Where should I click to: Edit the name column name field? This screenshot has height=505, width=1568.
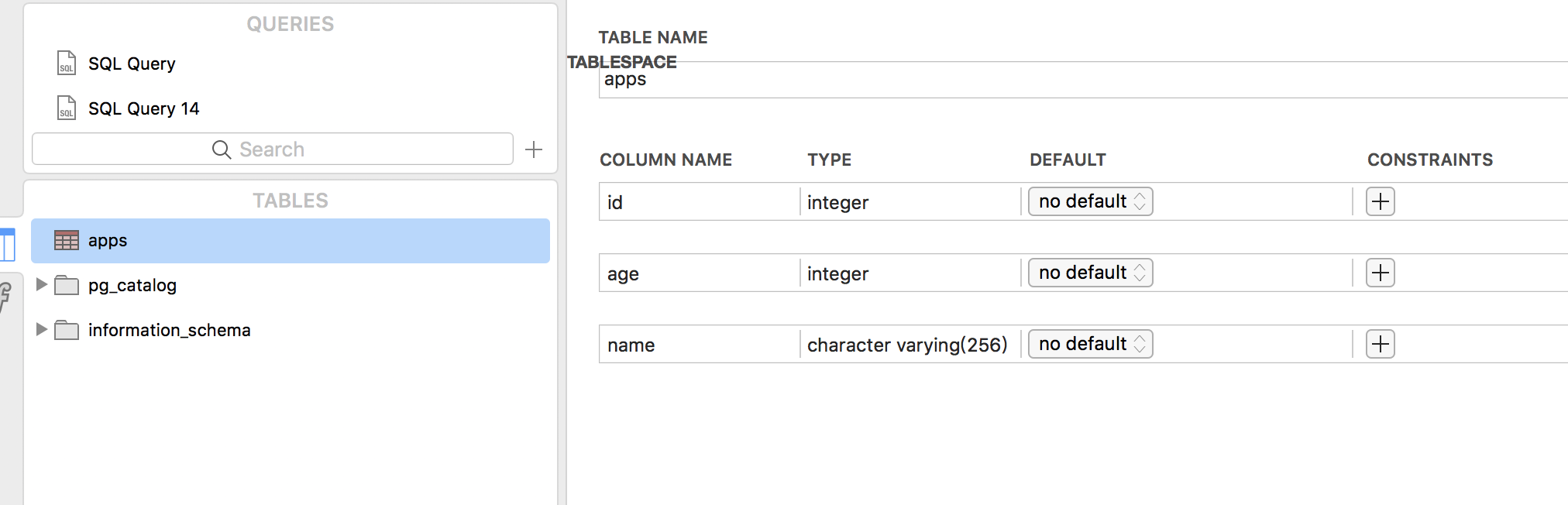(700, 345)
